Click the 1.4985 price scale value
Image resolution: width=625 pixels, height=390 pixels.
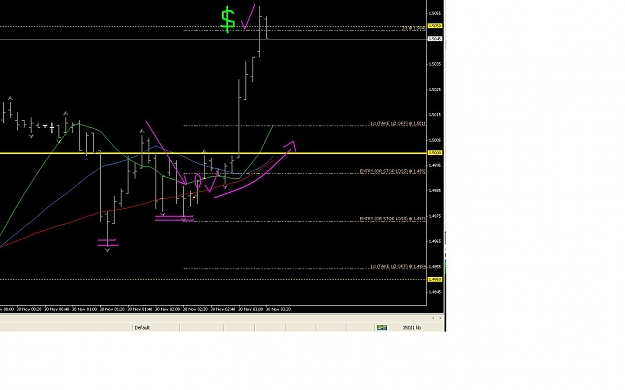click(434, 191)
